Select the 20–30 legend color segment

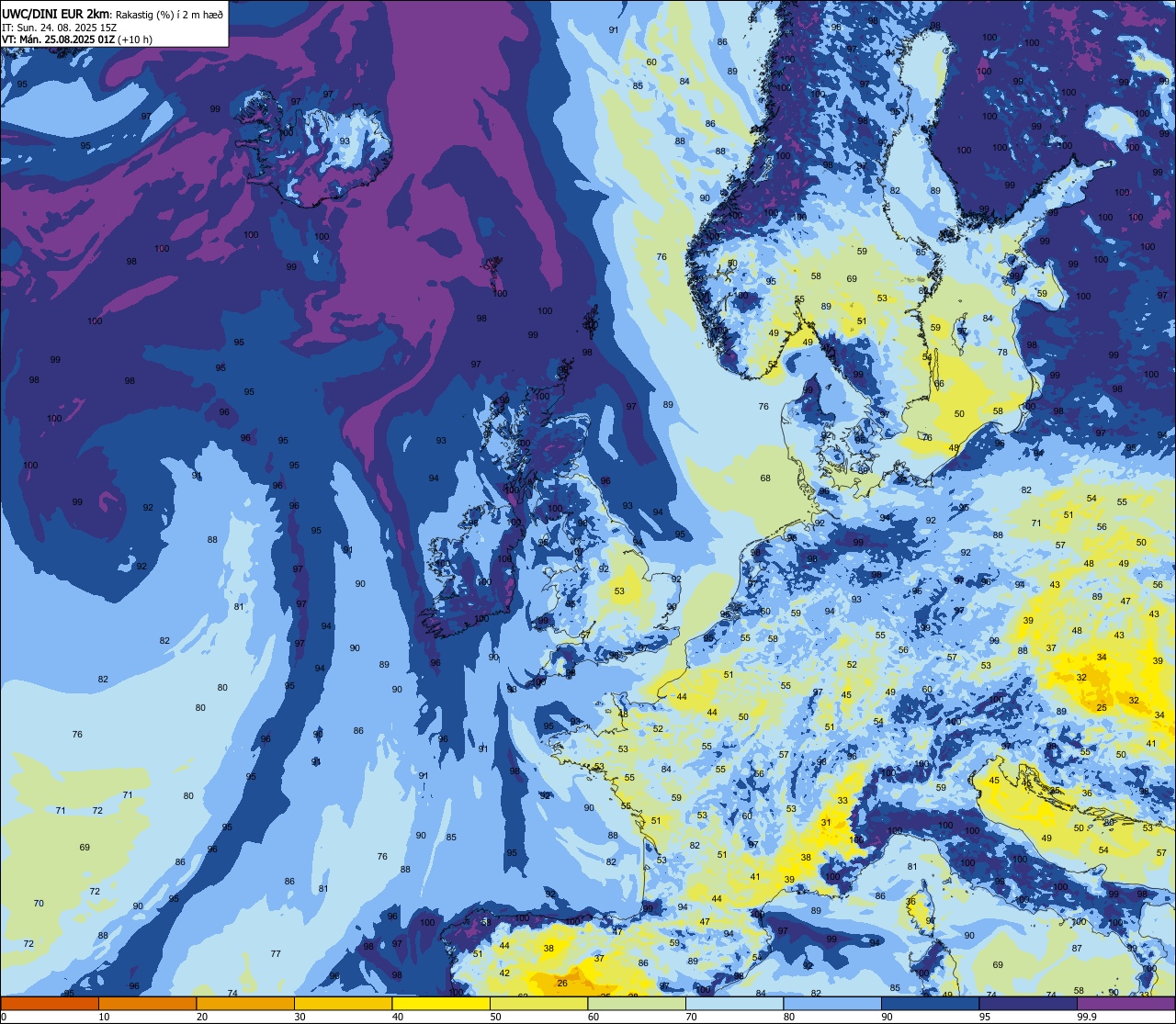coord(245,1003)
